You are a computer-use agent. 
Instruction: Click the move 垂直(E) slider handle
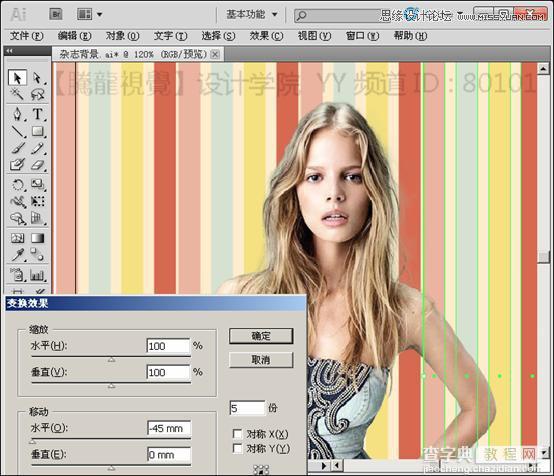click(x=111, y=468)
